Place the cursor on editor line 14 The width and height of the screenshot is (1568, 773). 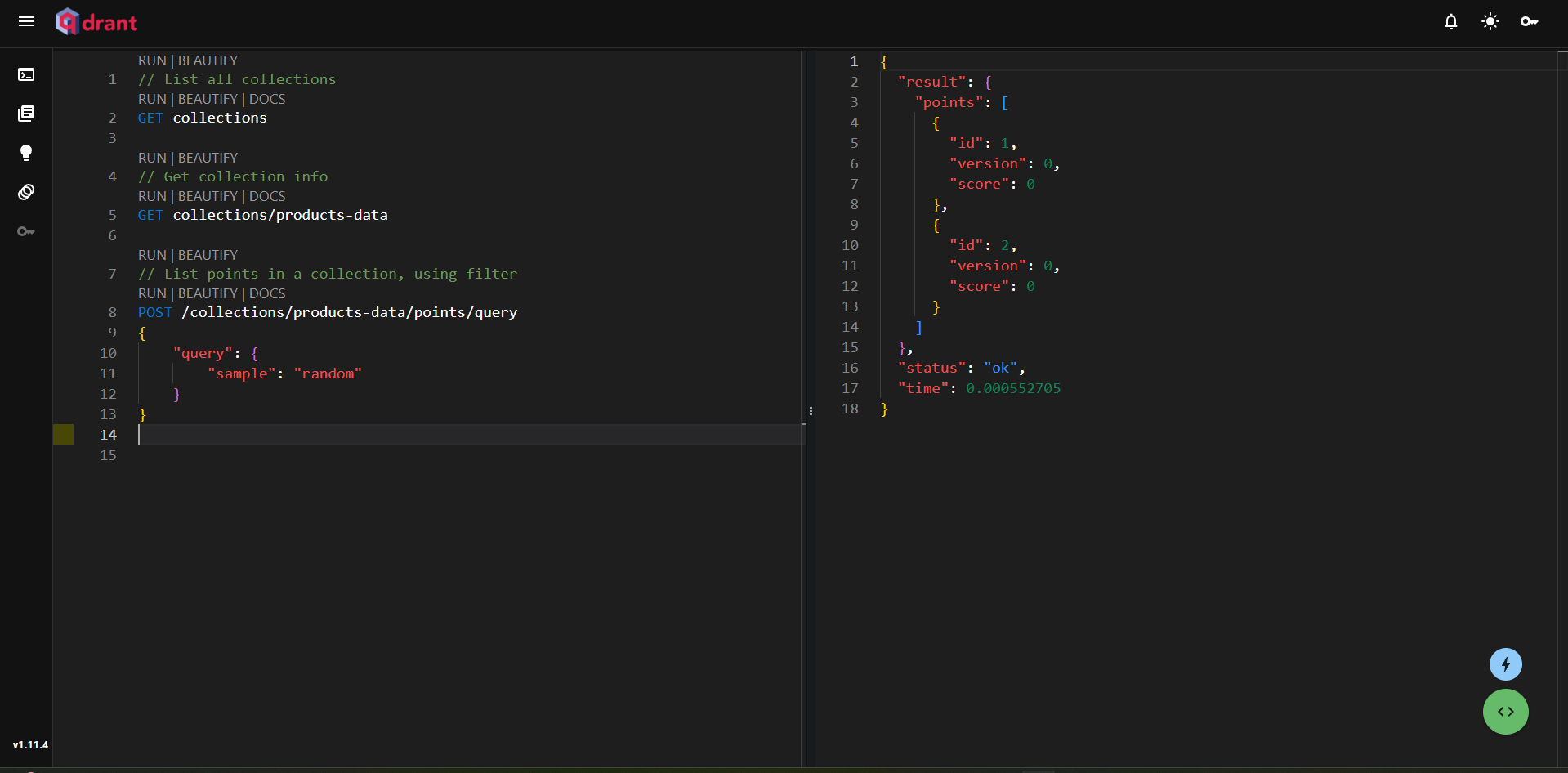click(x=327, y=435)
